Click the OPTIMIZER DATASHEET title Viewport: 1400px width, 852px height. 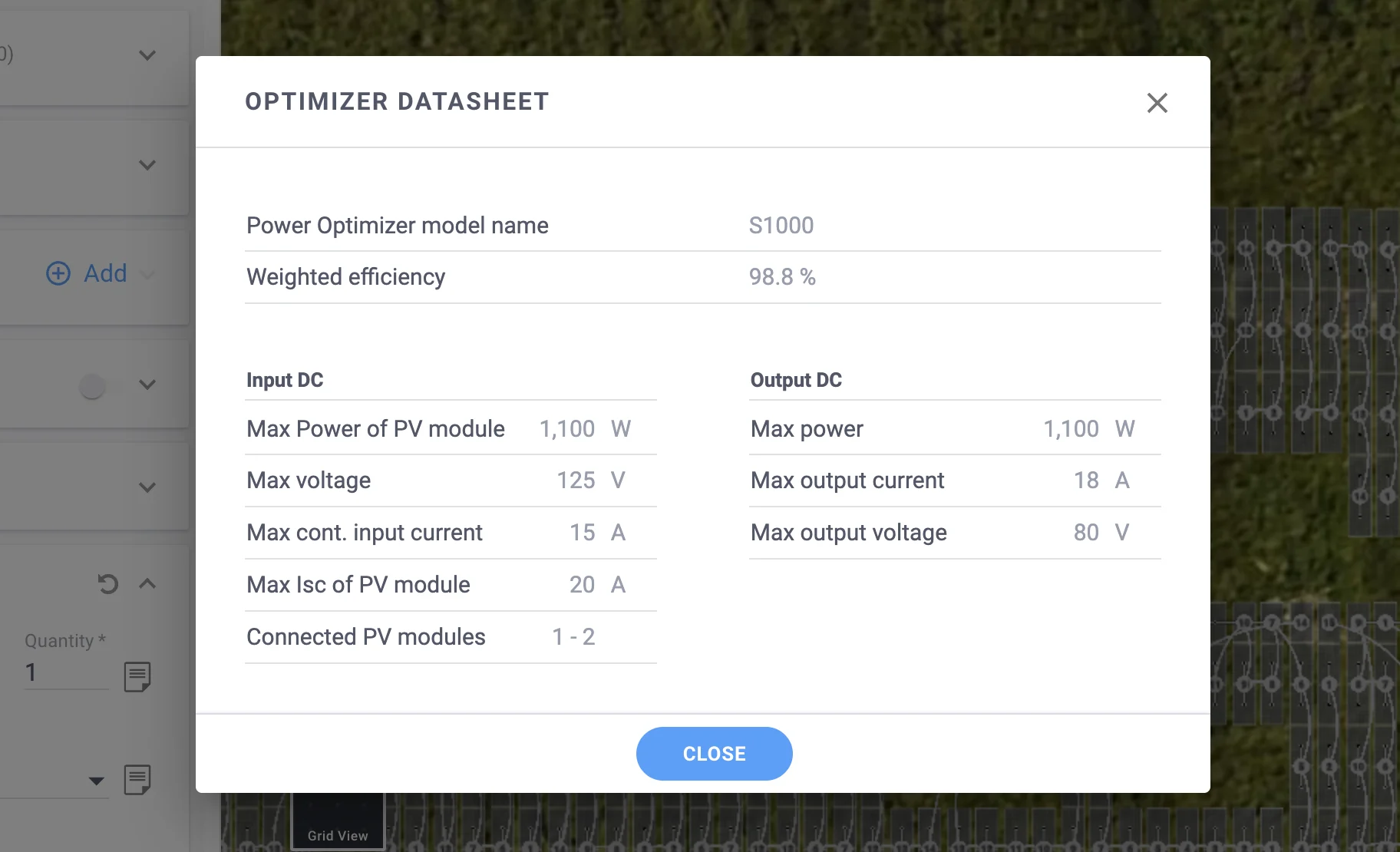tap(398, 101)
